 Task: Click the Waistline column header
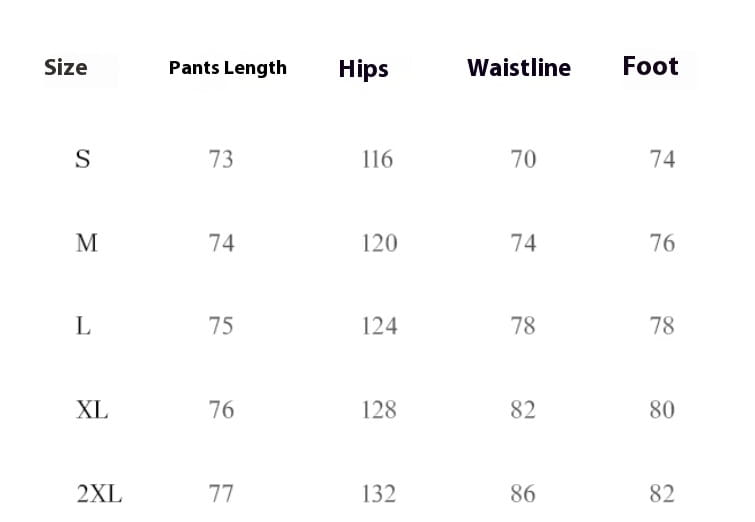pyautogui.click(x=519, y=68)
